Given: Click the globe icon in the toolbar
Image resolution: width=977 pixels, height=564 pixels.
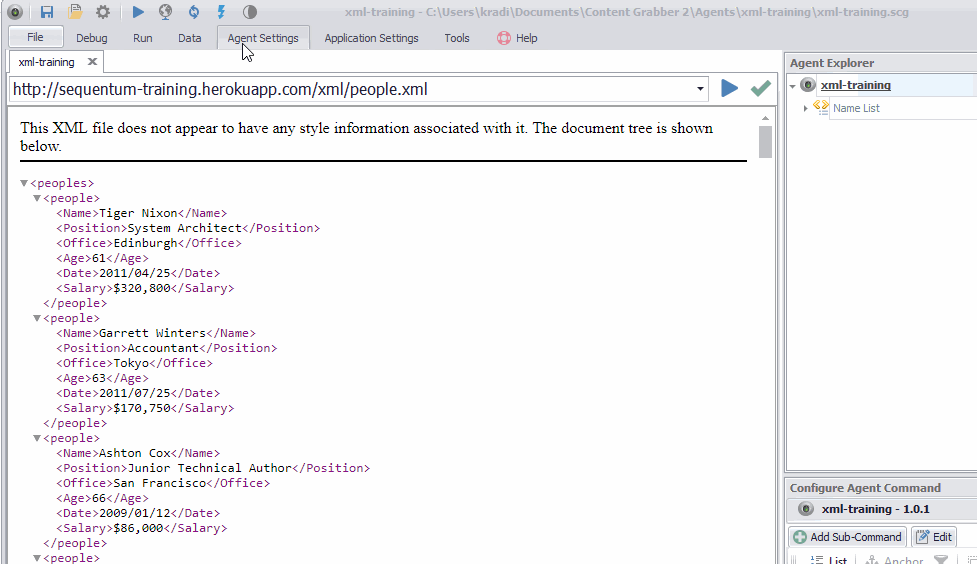Looking at the screenshot, I should pos(166,12).
